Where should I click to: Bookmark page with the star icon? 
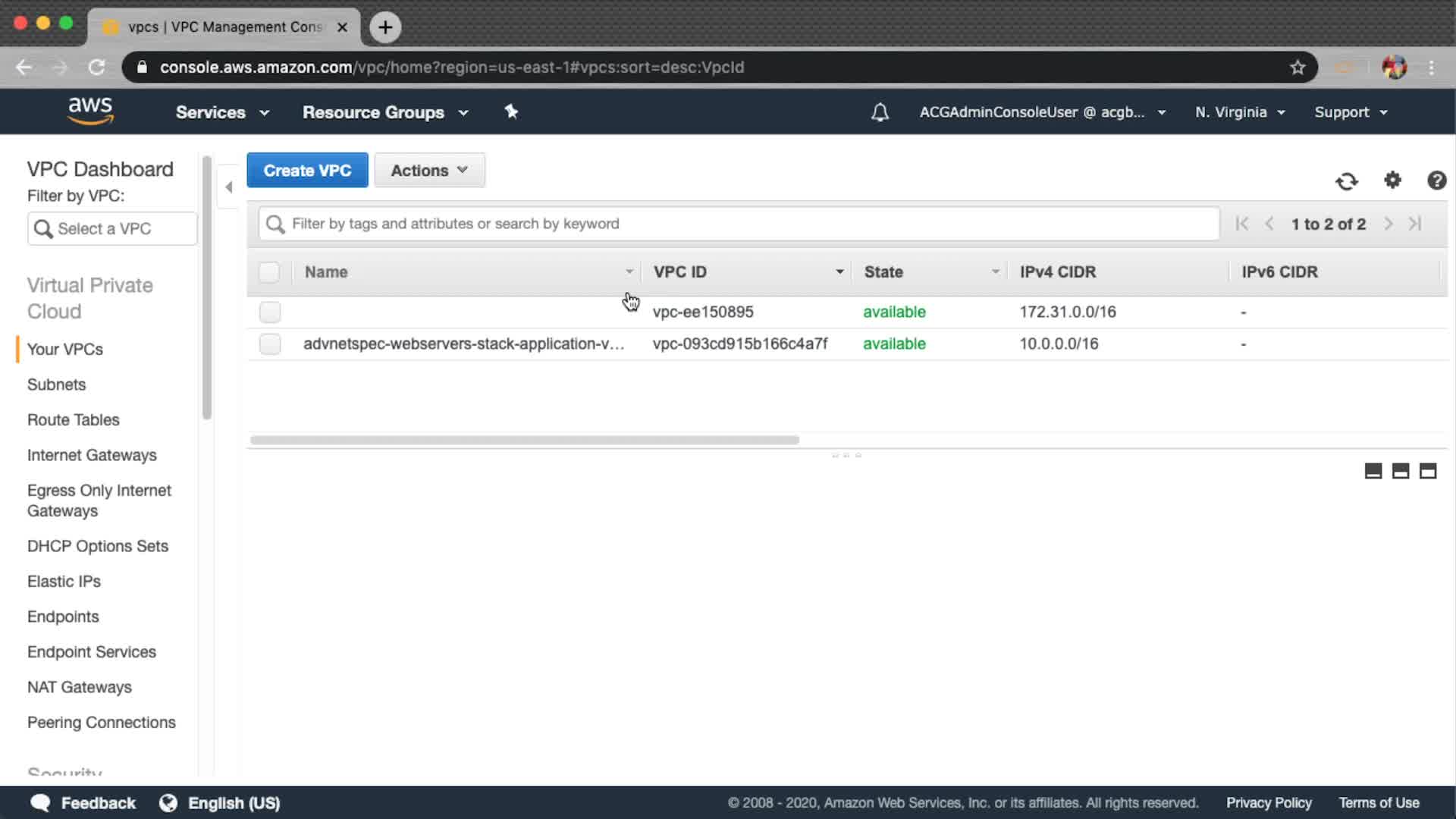(1298, 67)
